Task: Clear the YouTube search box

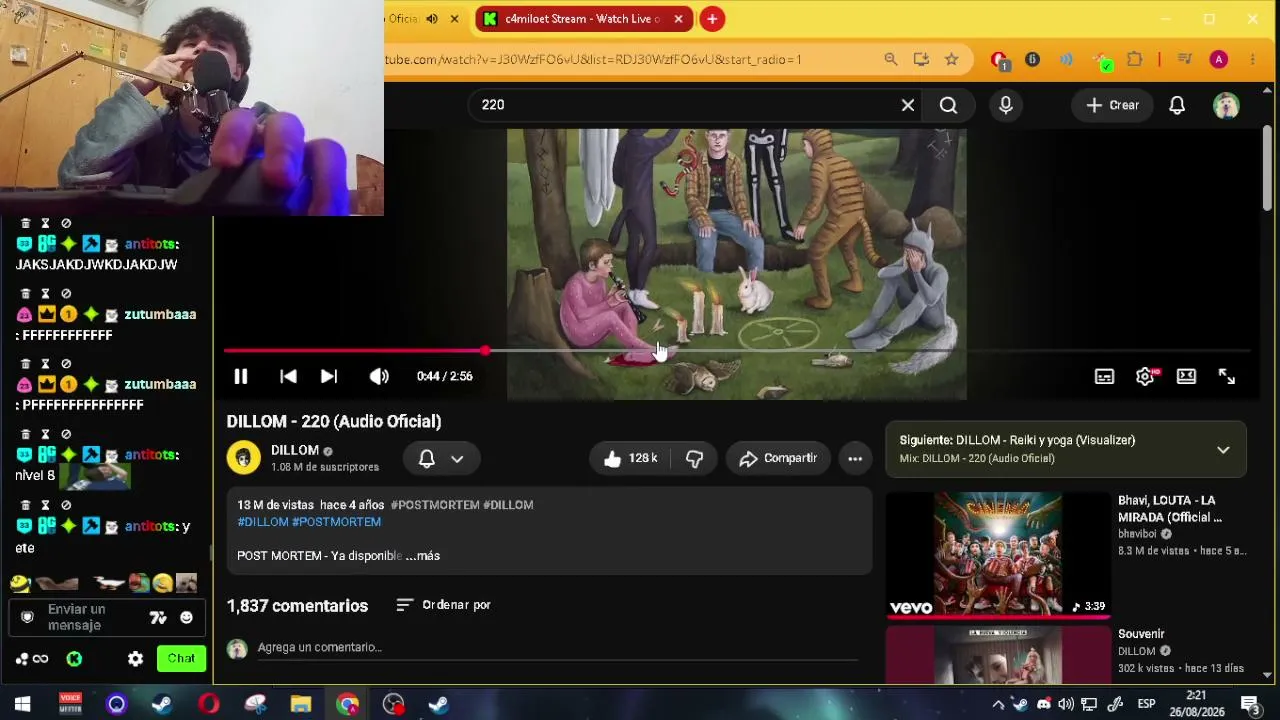Action: point(908,105)
